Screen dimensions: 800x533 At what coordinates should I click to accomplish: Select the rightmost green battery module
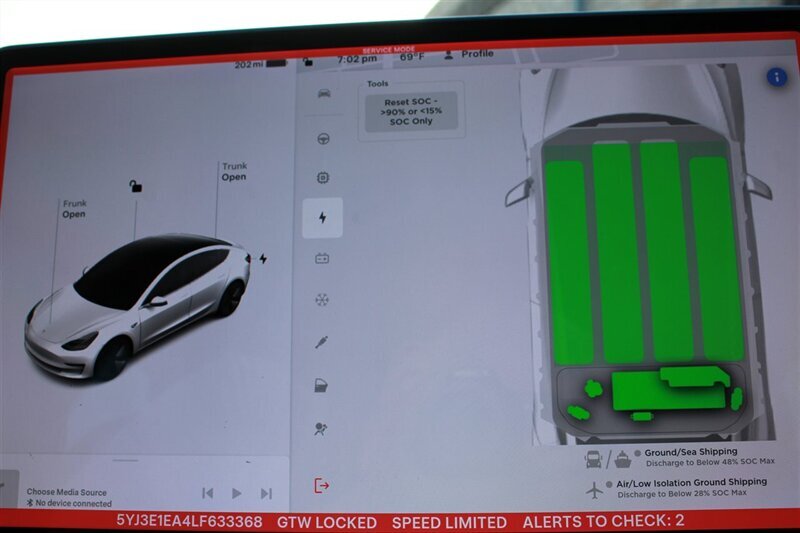coord(717,259)
